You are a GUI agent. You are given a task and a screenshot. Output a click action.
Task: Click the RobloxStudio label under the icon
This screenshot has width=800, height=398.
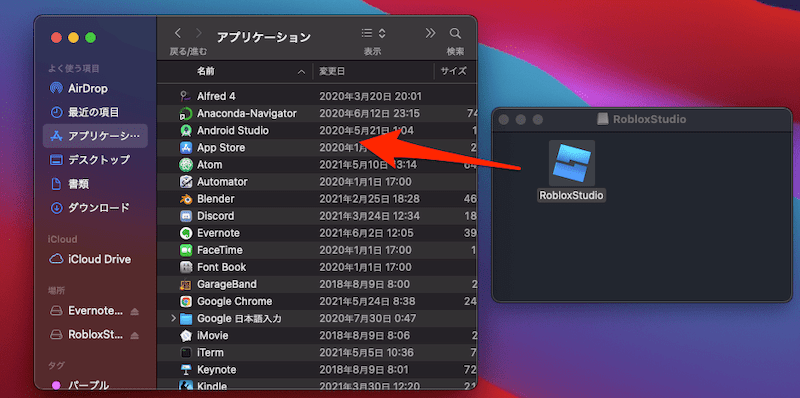(571, 195)
